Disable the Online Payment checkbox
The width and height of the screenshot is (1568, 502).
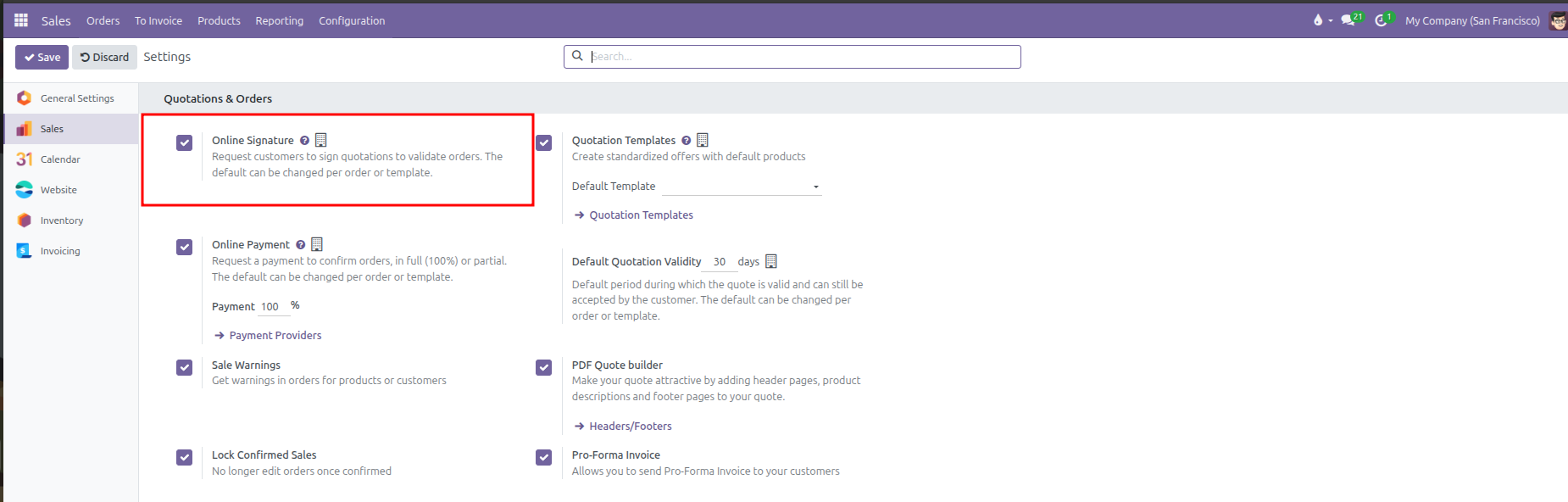(184, 247)
